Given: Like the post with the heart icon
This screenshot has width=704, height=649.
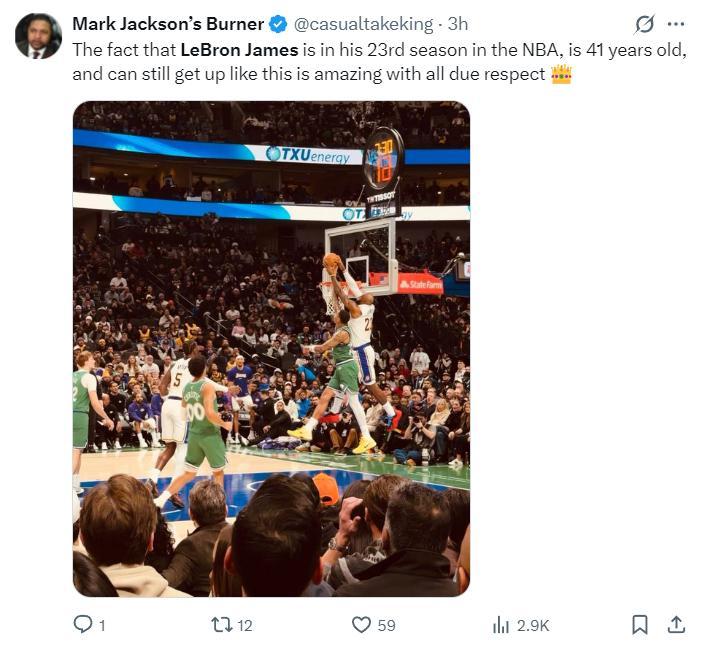Looking at the screenshot, I should pyautogui.click(x=361, y=624).
